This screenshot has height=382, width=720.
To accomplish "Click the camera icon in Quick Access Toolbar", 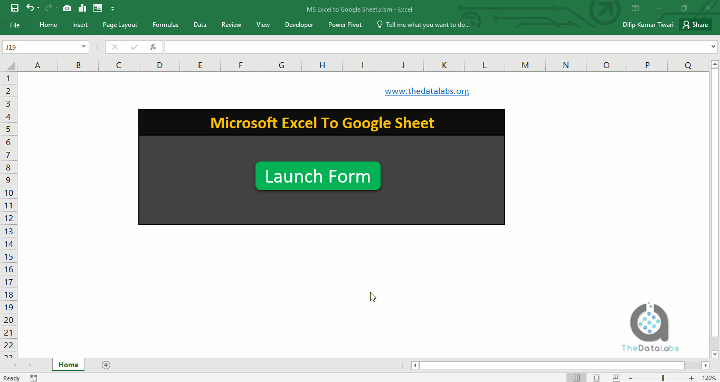I will pyautogui.click(x=67, y=8).
